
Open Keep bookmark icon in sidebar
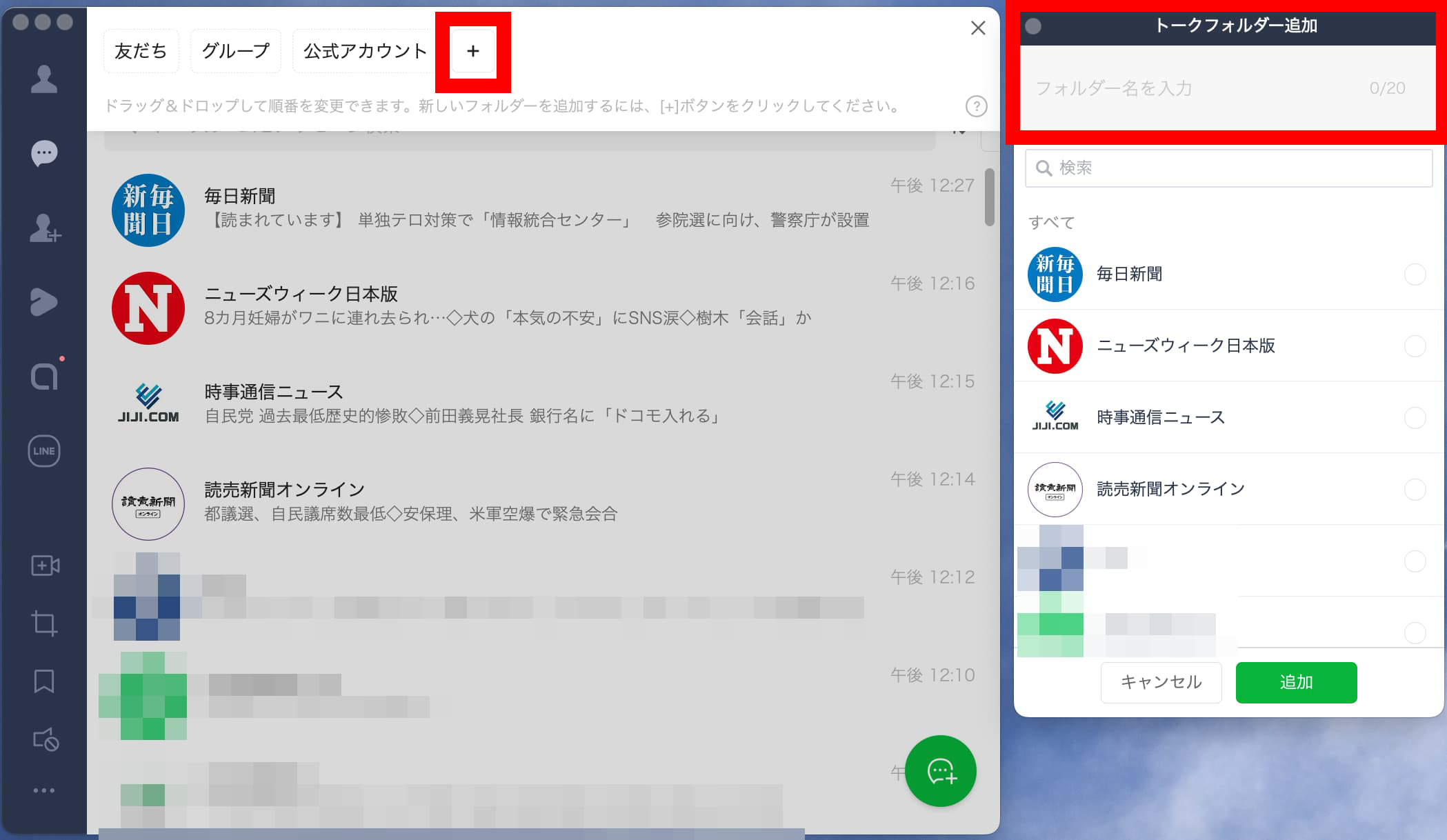point(44,681)
